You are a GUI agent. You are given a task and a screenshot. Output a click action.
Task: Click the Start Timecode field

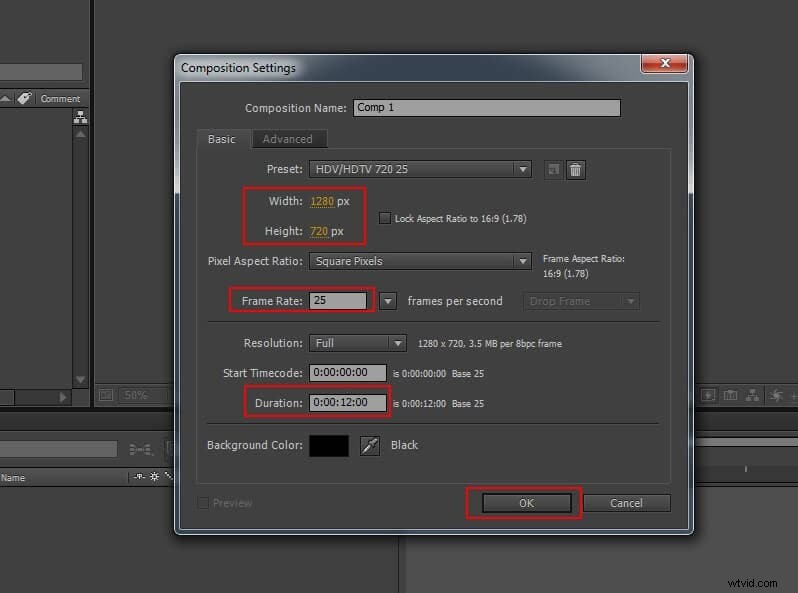(x=348, y=373)
